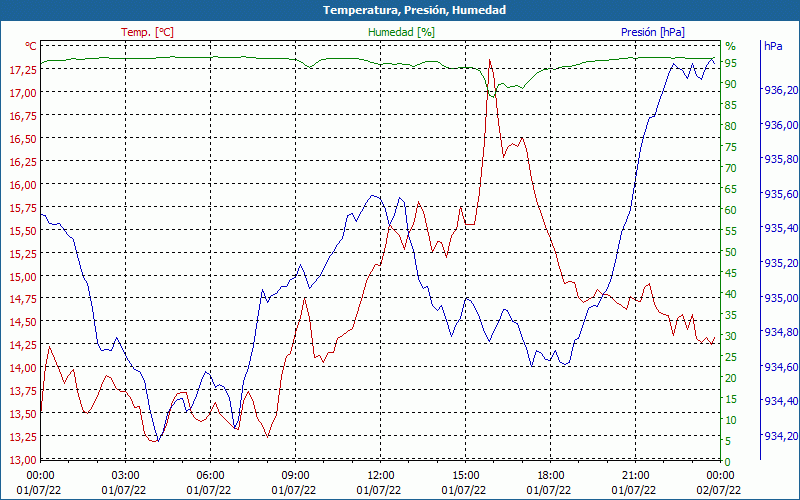Click the 934,80 pressure axis value
Viewport: 800px width, 500px height.
tap(781, 332)
